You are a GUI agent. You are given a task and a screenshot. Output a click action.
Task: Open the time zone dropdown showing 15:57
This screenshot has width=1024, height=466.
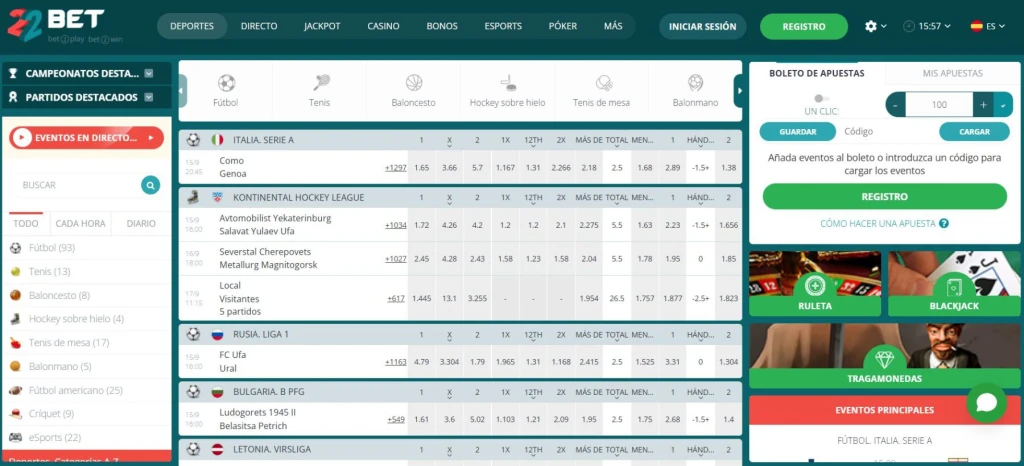pyautogui.click(x=927, y=26)
